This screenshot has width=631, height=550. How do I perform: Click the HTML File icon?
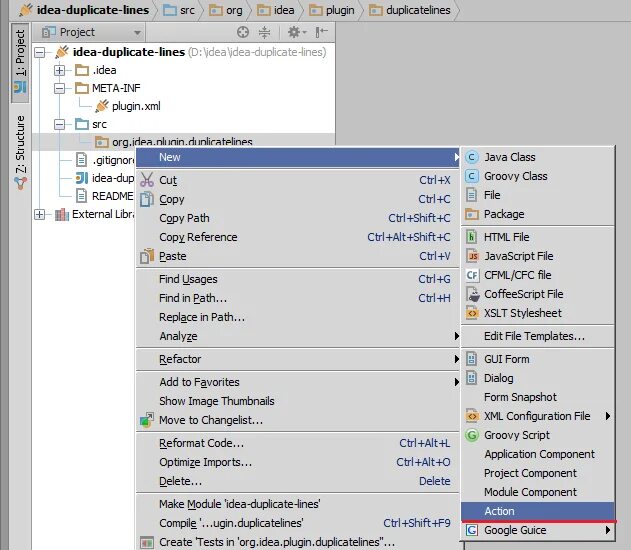472,237
